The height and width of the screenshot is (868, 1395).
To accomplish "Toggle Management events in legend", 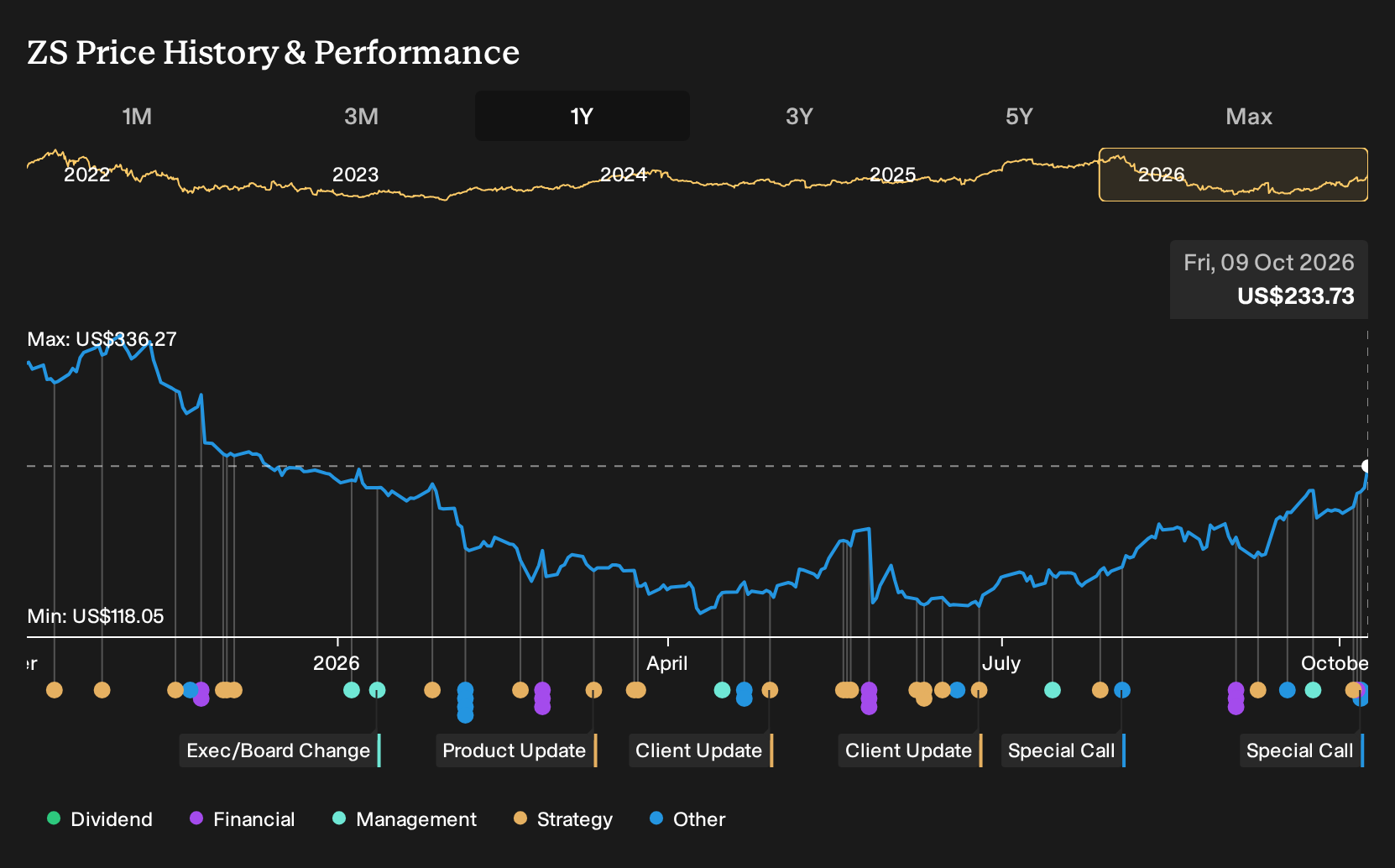I will (x=405, y=819).
